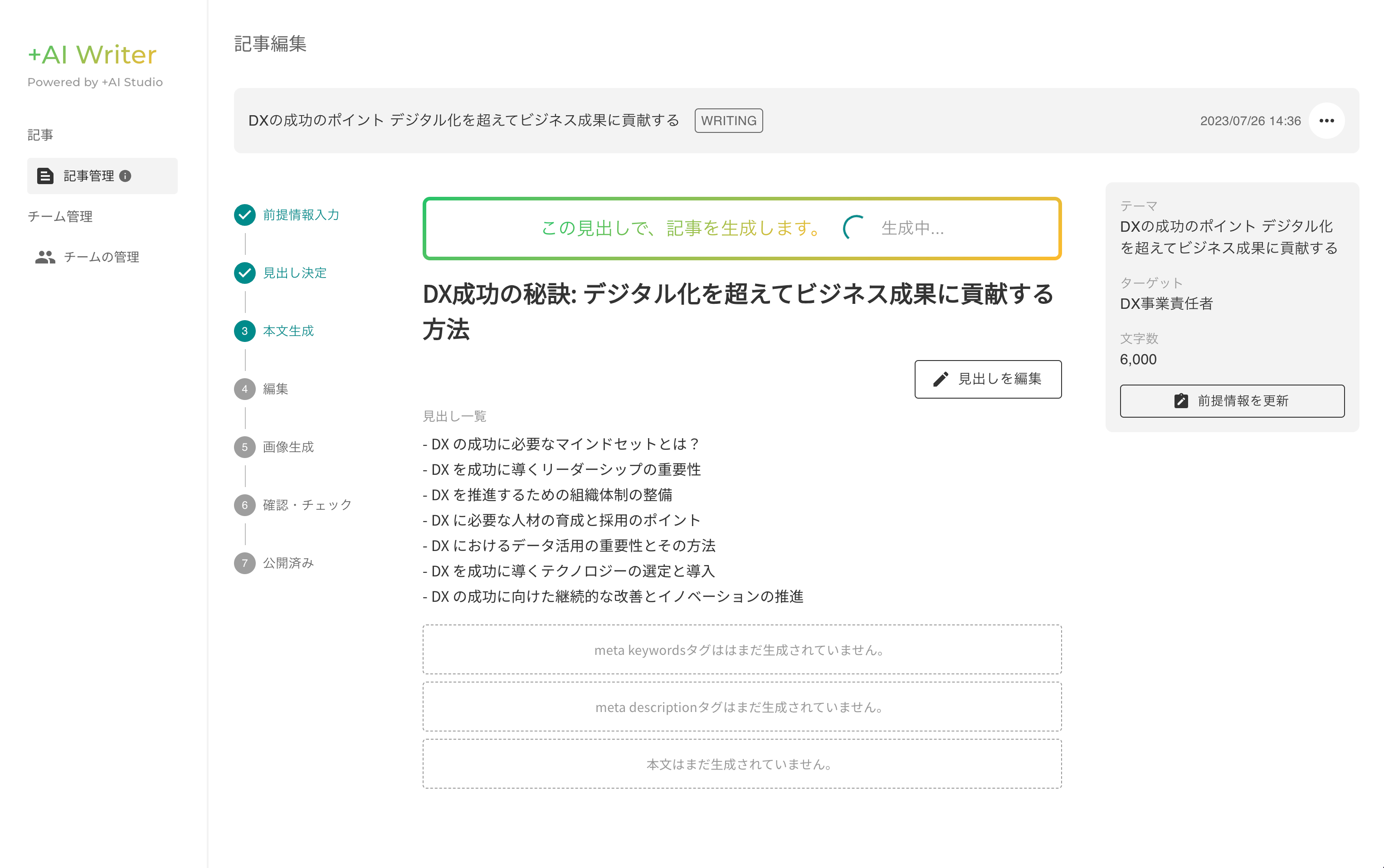Viewport: 1384px width, 868px height.
Task: Click the 記事管理 document icon
Action: [x=45, y=176]
